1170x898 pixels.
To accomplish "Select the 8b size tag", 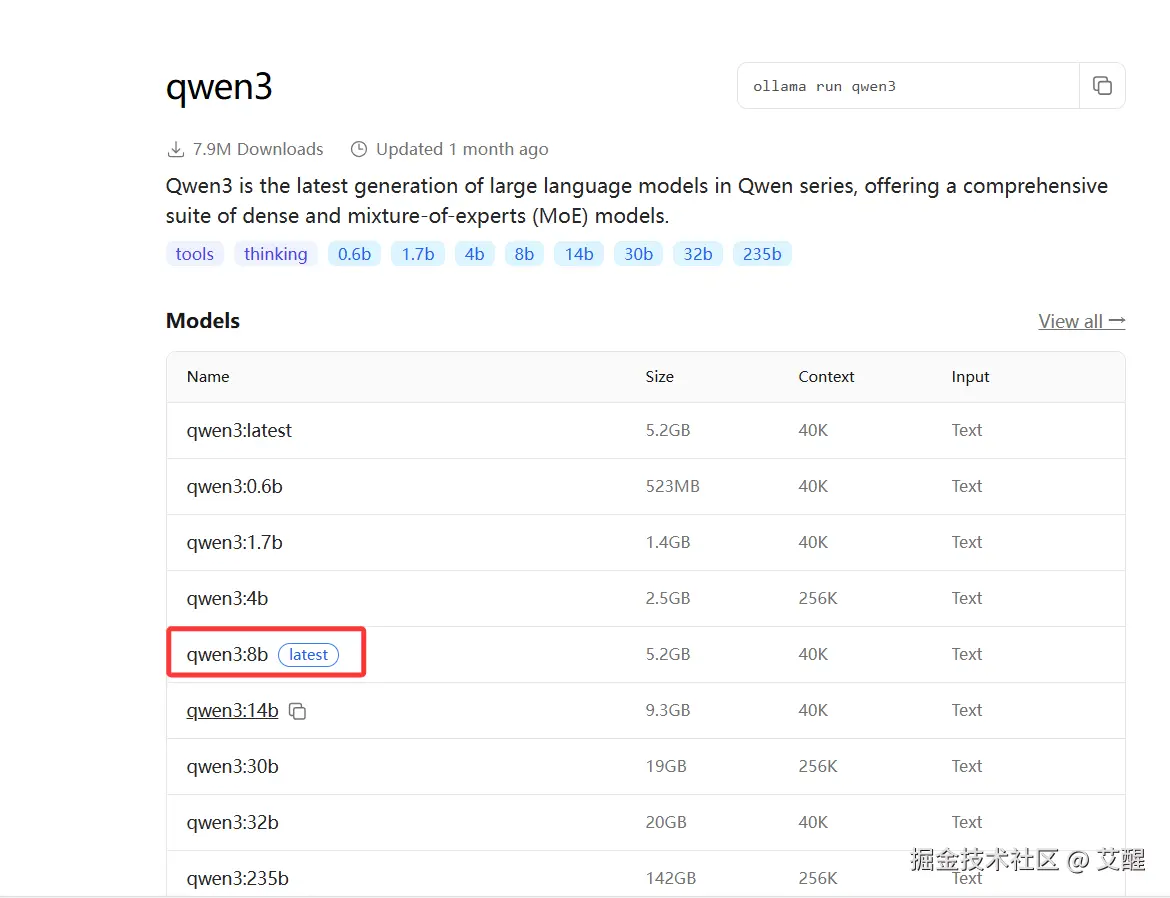I will (524, 254).
